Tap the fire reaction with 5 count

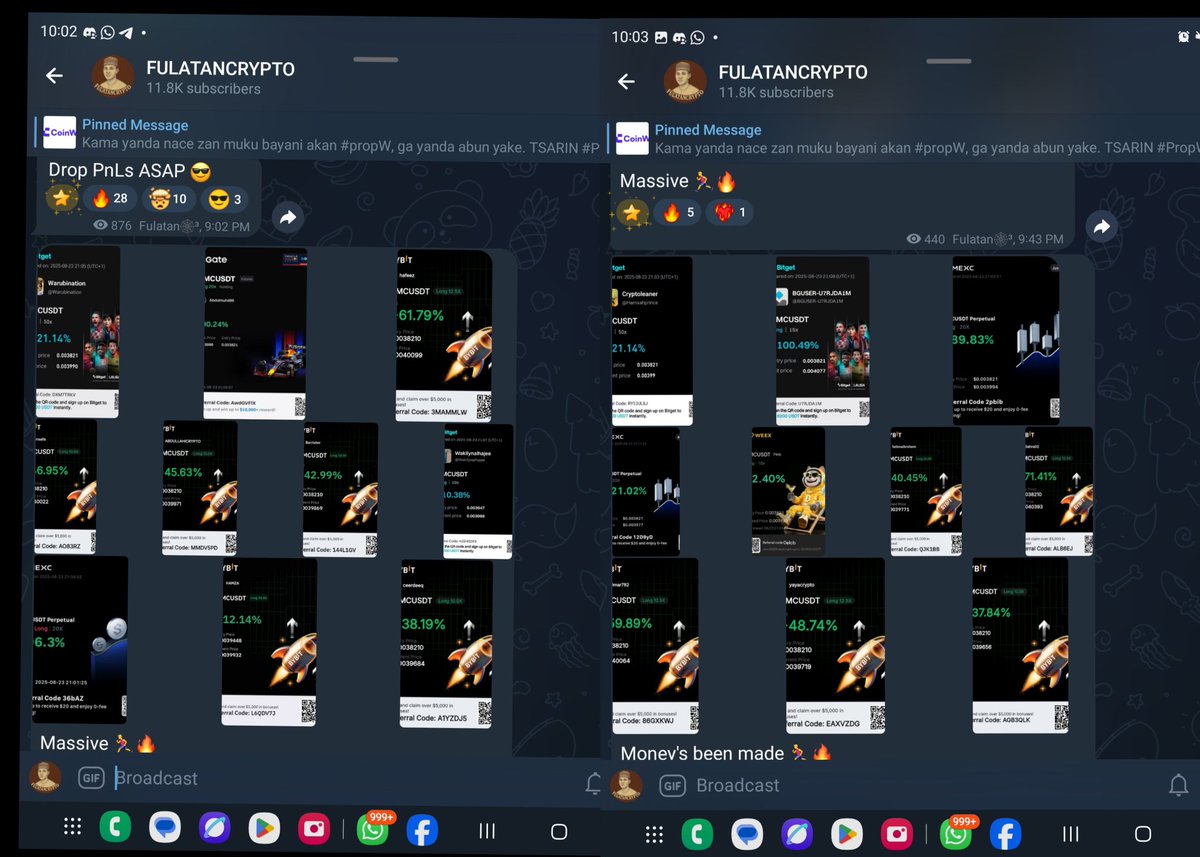[678, 211]
